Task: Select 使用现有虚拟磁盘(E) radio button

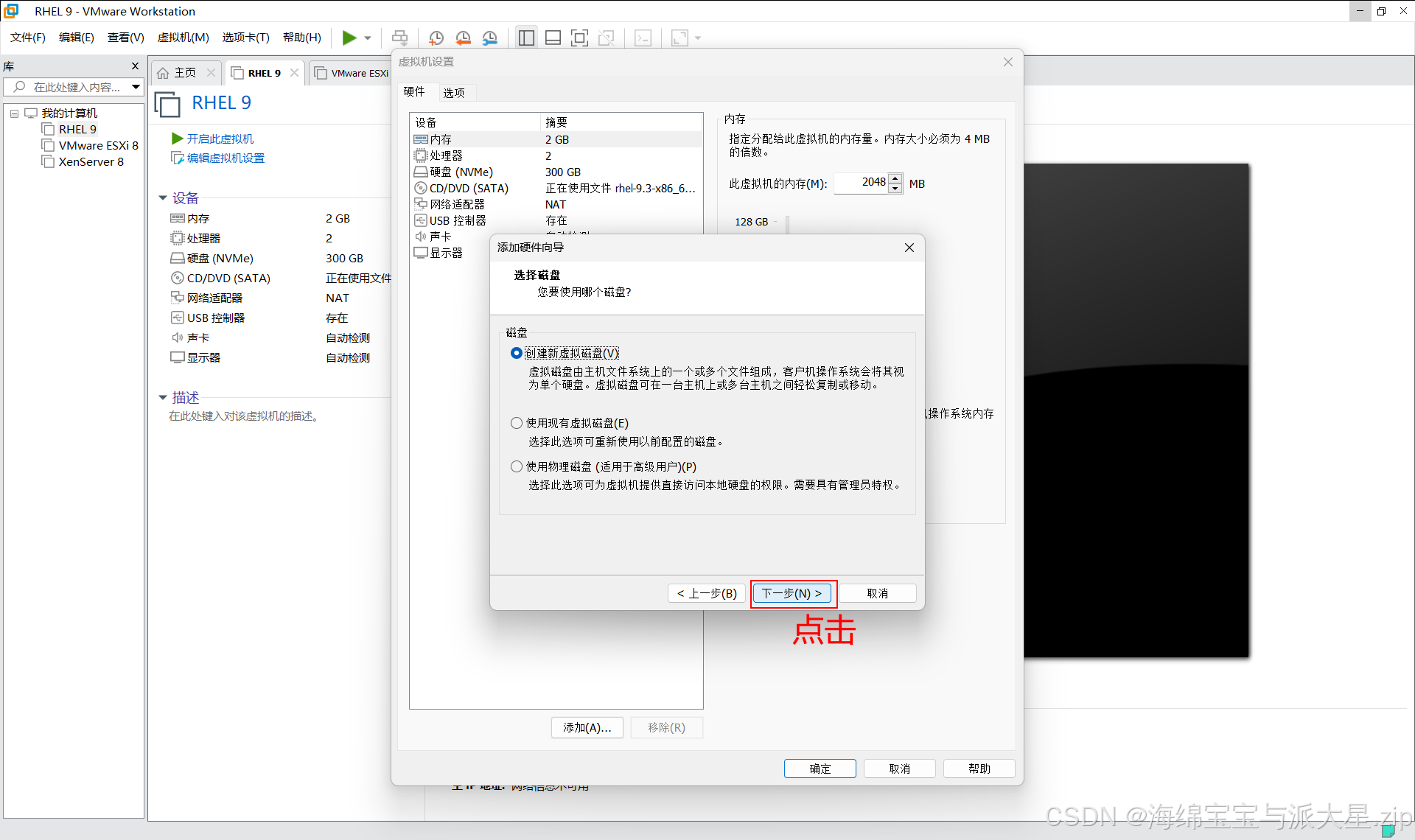Action: [x=517, y=423]
